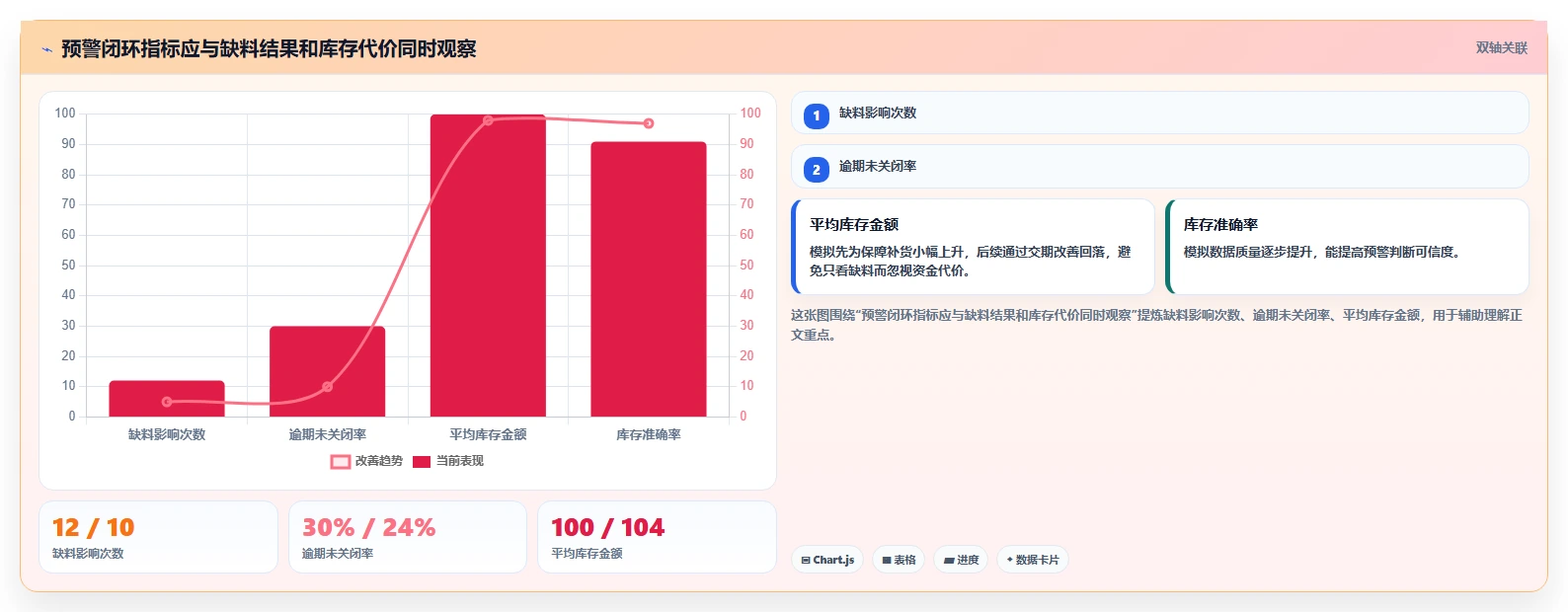This screenshot has width=1568, height=612.
Task: Click the trend line point above 库存准确率
Action: tap(649, 123)
